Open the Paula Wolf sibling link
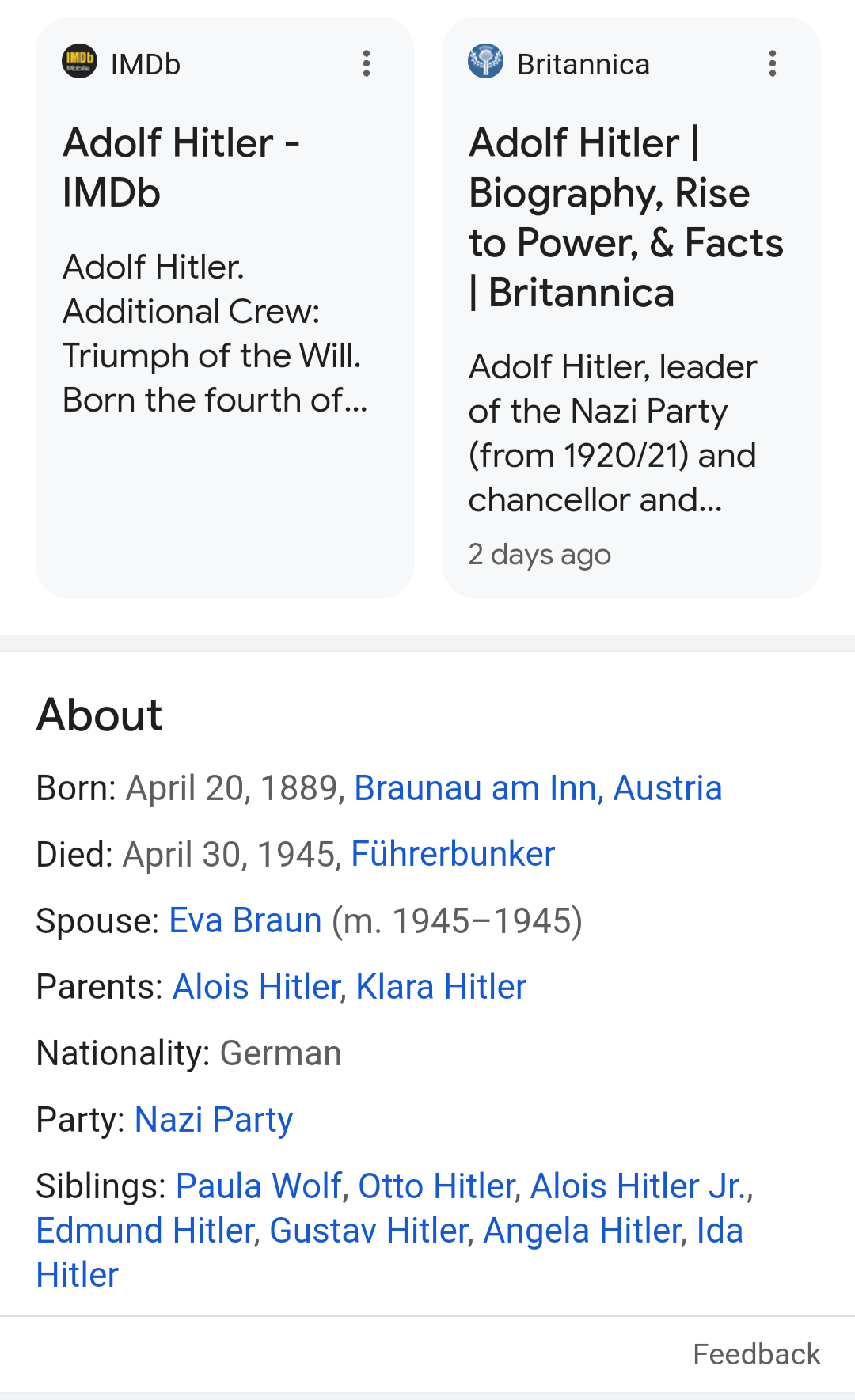This screenshot has width=855, height=1400. [x=259, y=1186]
